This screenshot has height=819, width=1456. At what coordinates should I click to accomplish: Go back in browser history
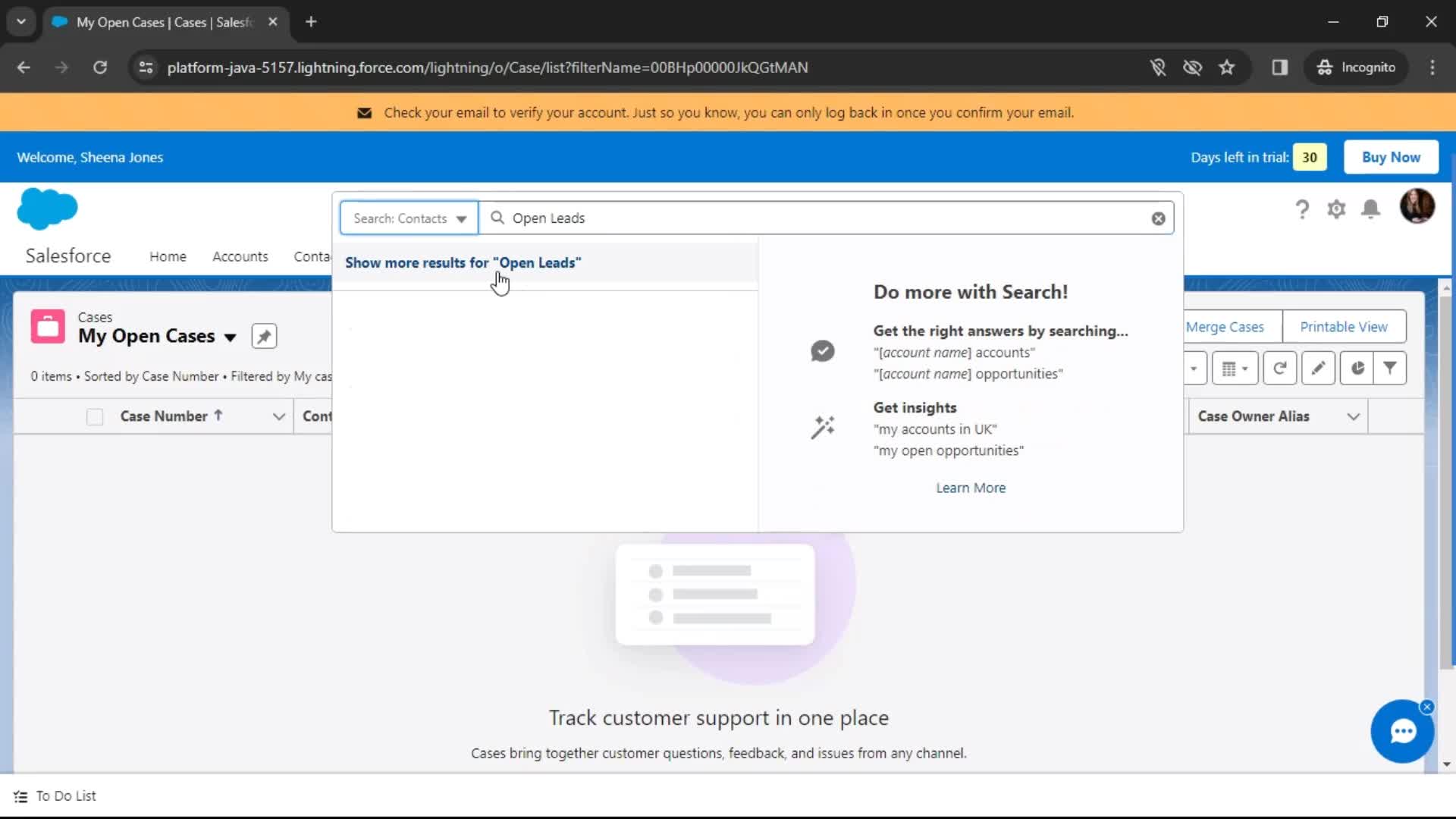point(24,67)
